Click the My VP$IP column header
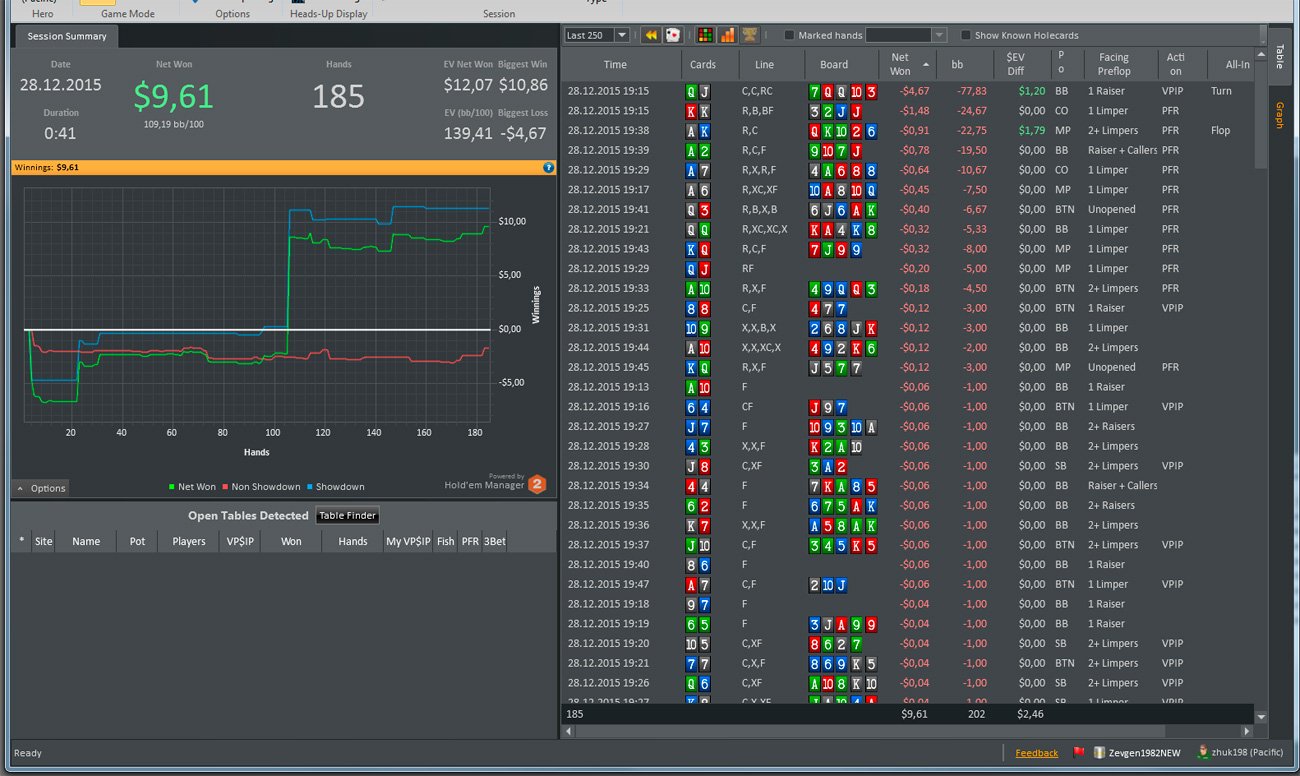The image size is (1300, 776). coord(408,541)
